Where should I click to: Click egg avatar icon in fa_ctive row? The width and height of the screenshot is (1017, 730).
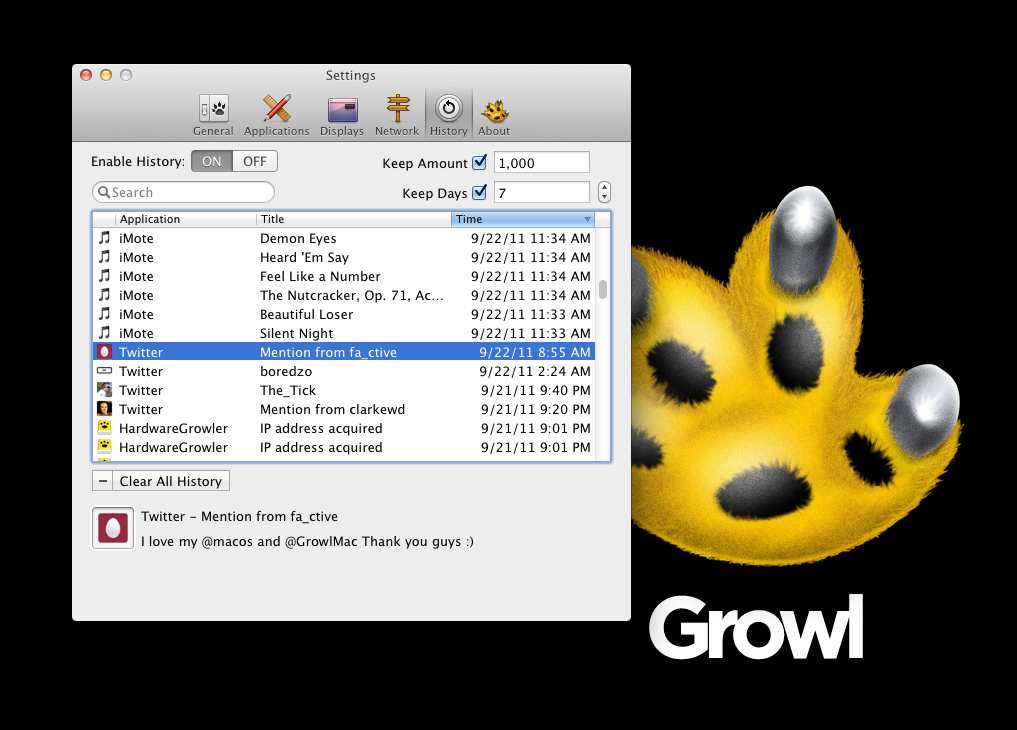pyautogui.click(x=104, y=351)
